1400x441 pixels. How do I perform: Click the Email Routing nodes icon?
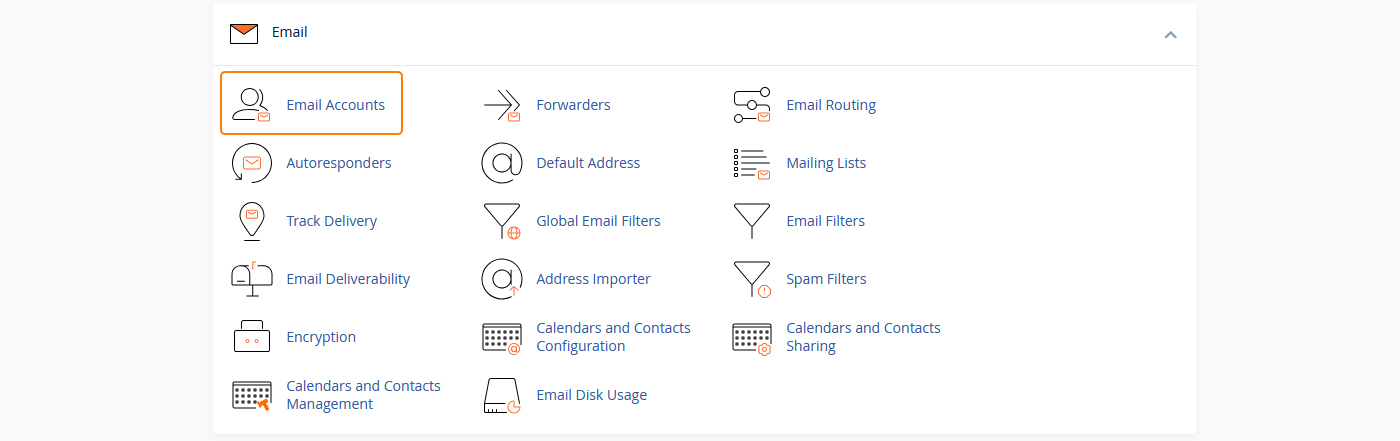tap(751, 105)
